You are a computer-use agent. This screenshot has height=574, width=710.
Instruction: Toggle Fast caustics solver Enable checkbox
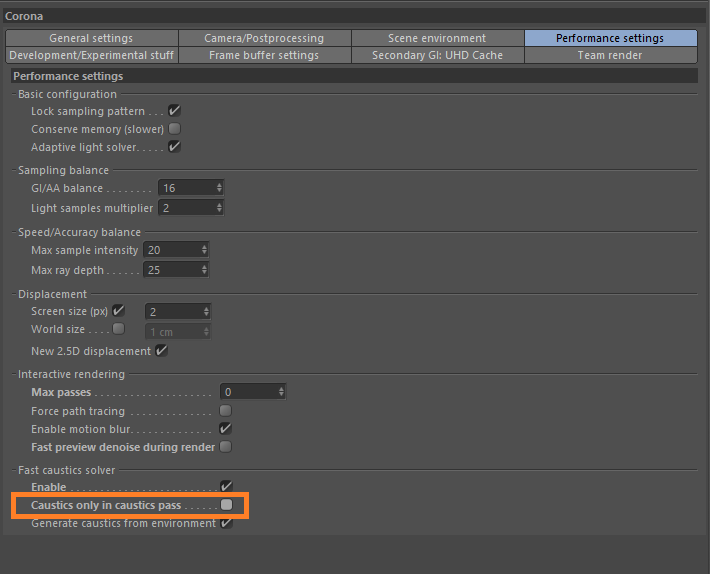(226, 487)
